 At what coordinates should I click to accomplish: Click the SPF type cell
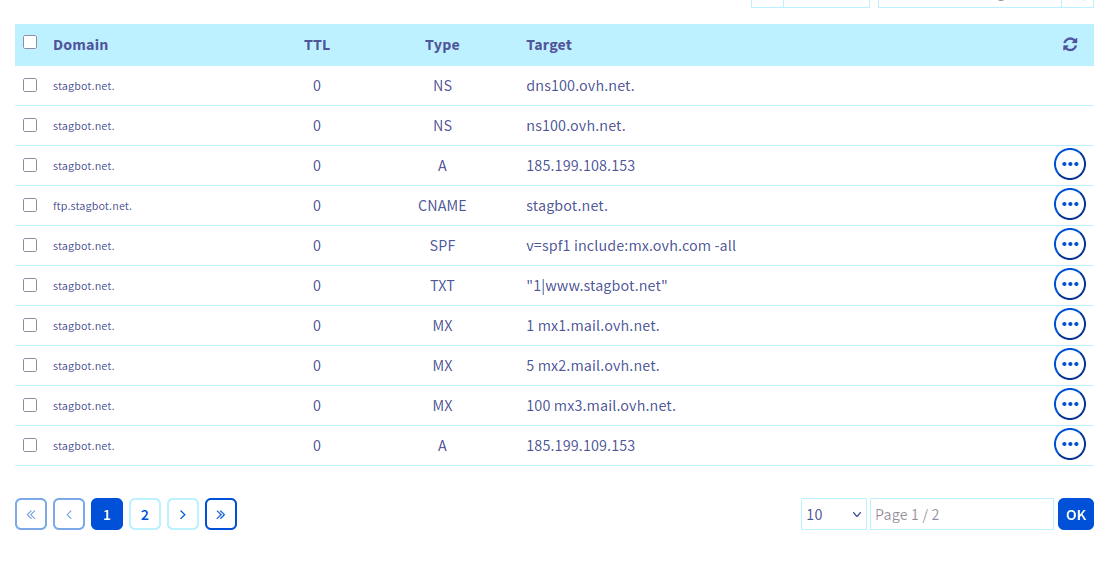pyautogui.click(x=443, y=246)
